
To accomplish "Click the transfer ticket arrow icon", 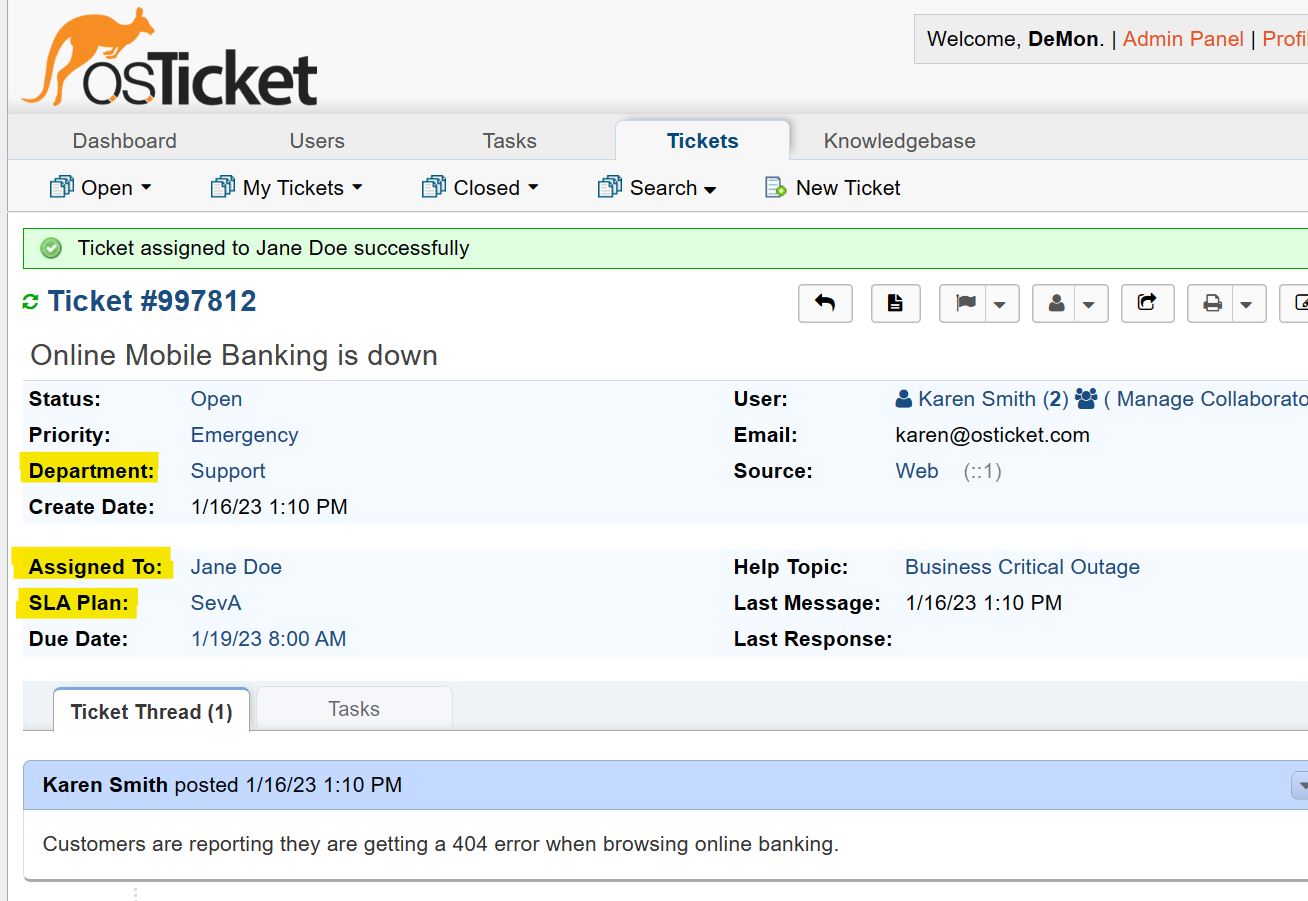I will [x=1147, y=303].
